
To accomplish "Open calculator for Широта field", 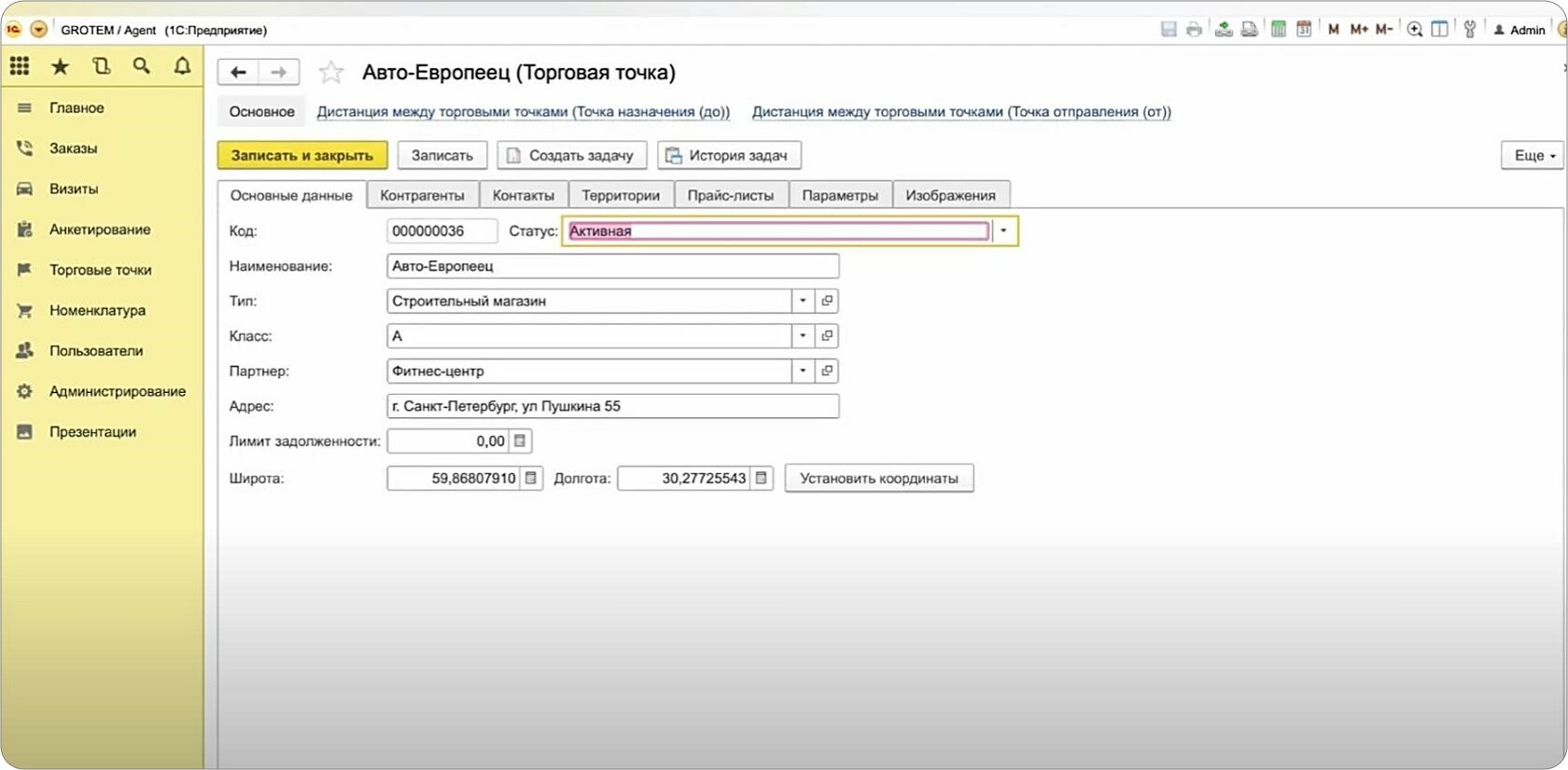I will coord(531,478).
